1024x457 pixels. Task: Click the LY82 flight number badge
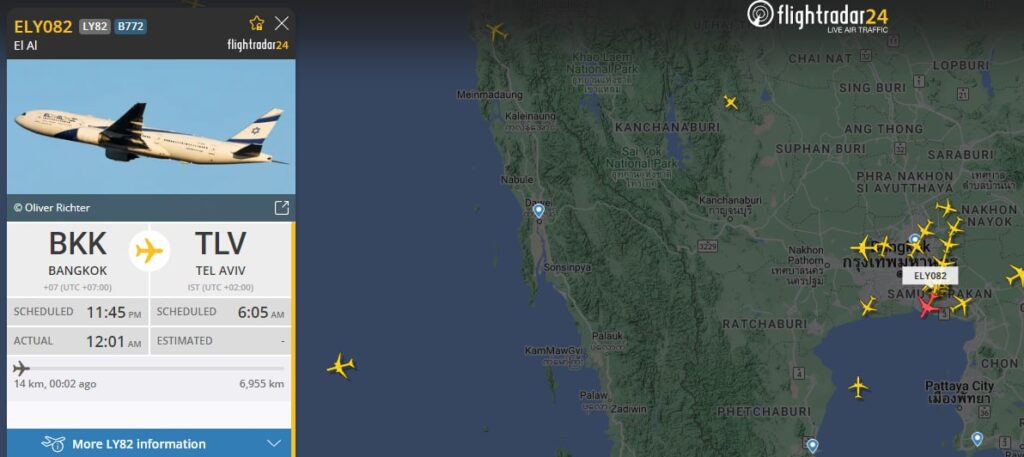[95, 27]
